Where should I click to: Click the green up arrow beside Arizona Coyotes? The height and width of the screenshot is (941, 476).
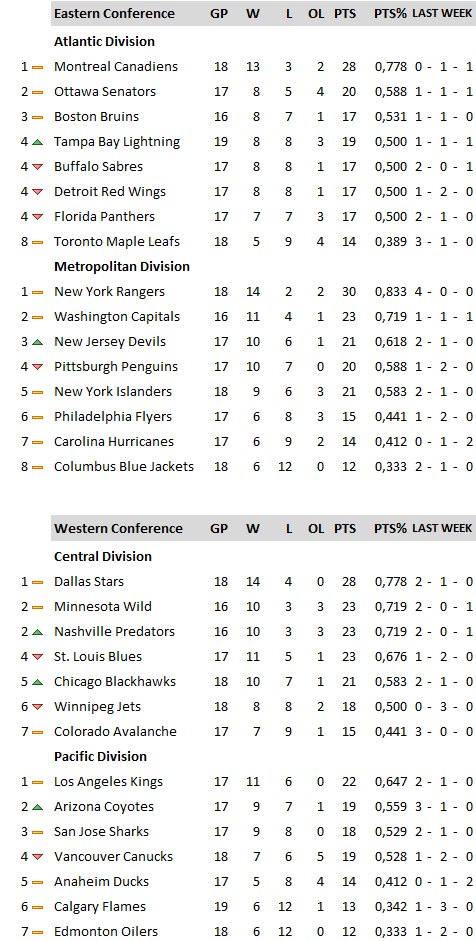(37, 807)
